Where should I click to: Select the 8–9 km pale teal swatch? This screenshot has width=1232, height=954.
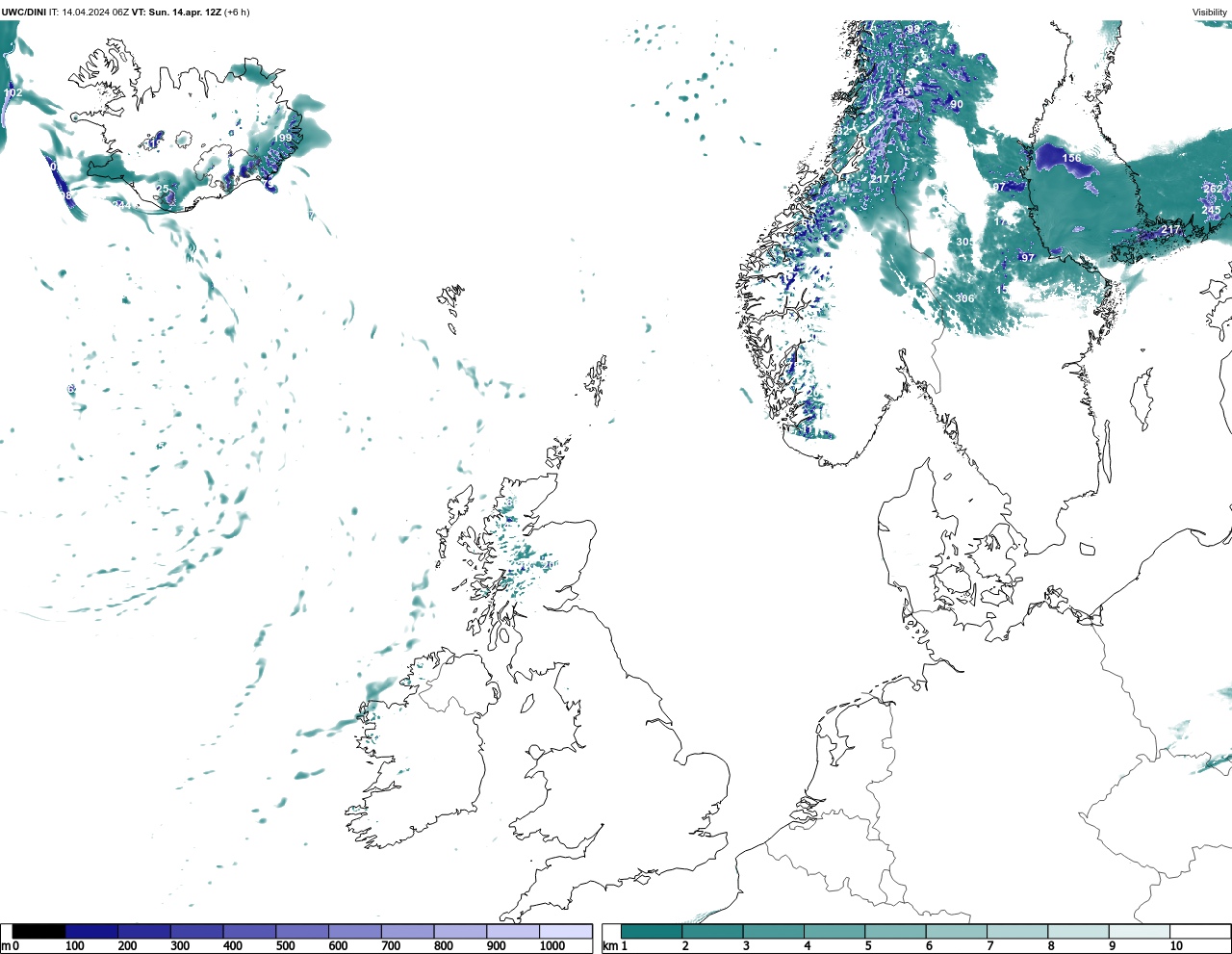tap(1078, 931)
